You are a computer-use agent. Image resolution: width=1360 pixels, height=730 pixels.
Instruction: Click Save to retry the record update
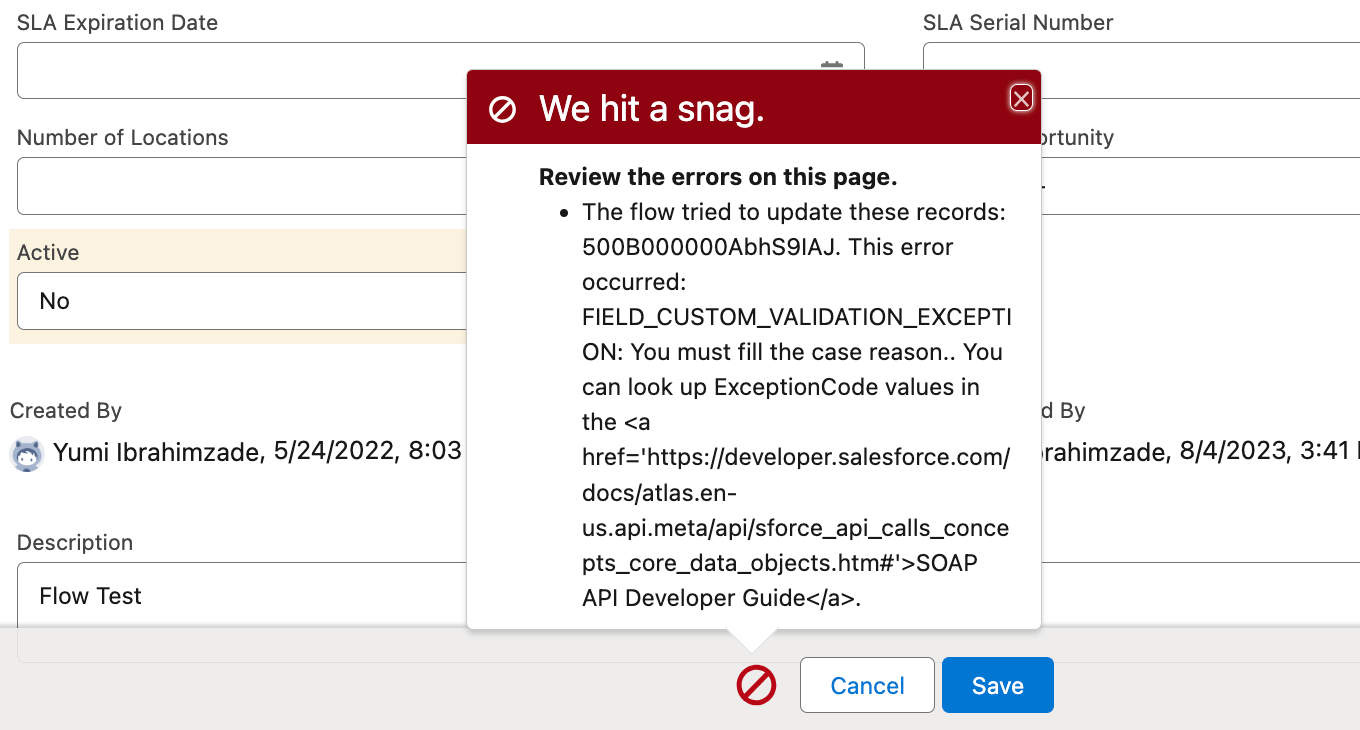pyautogui.click(x=997, y=685)
